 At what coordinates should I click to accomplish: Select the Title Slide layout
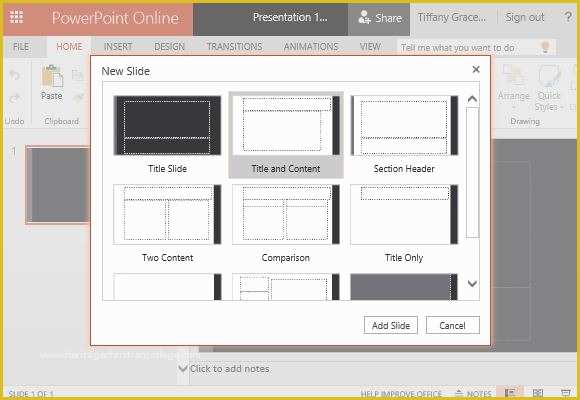coord(167,135)
